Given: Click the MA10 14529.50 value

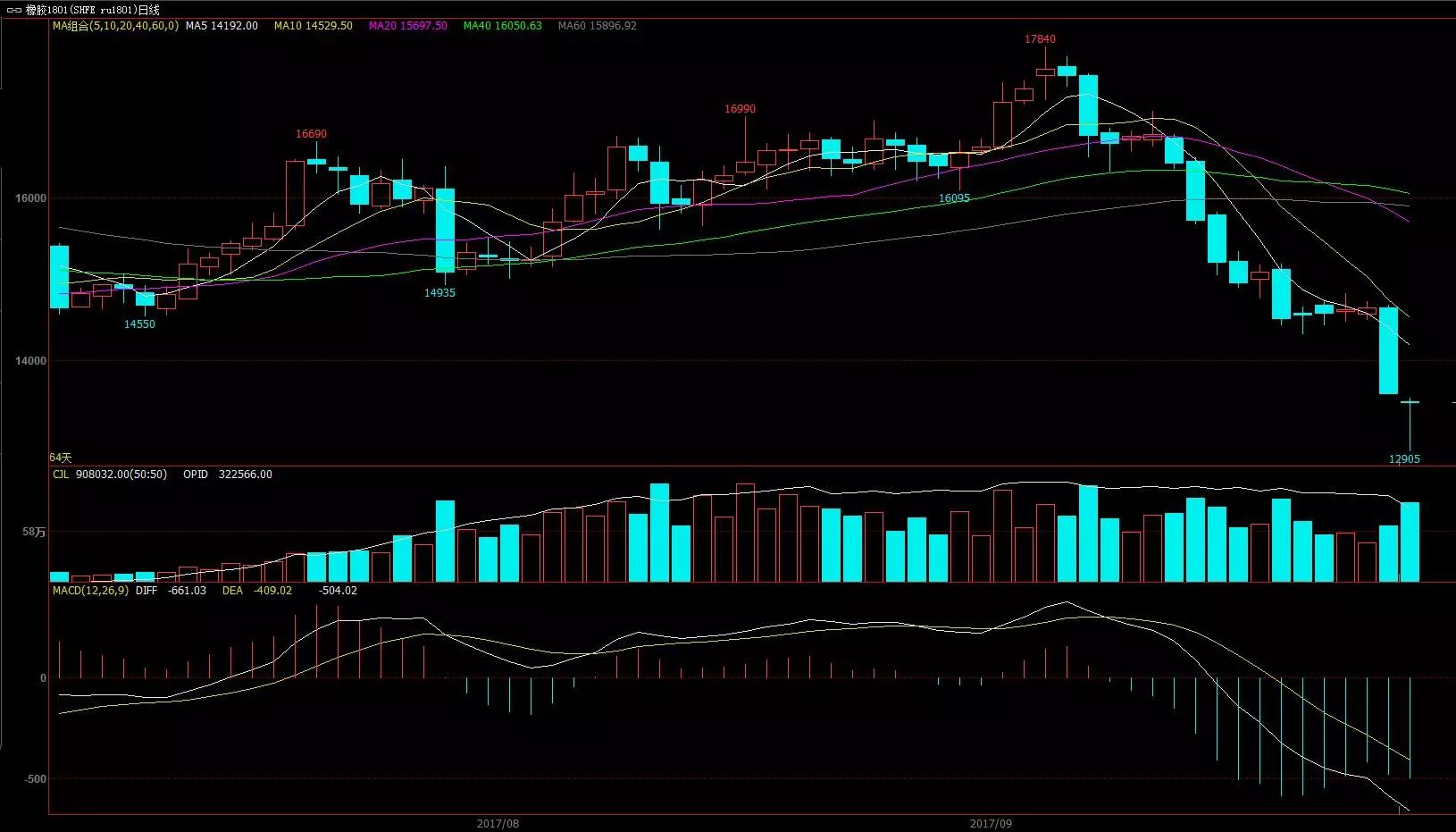Looking at the screenshot, I should pos(313,26).
